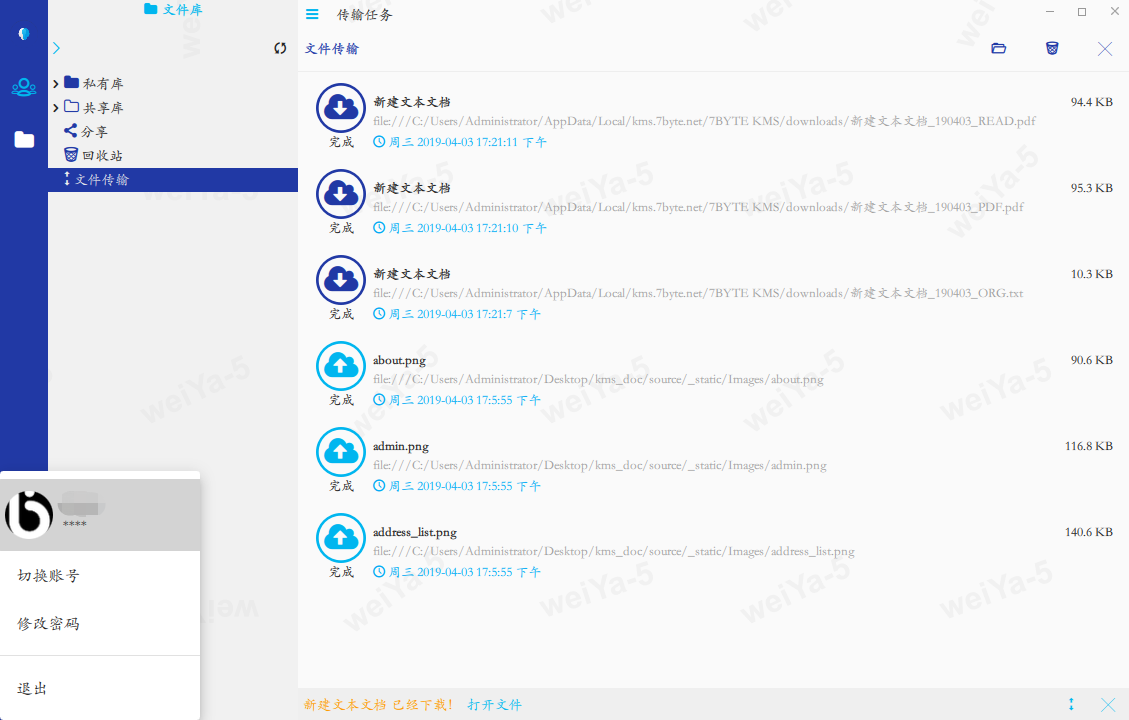
Task: Click upload cloud icon for address_list.png
Action: (341, 538)
